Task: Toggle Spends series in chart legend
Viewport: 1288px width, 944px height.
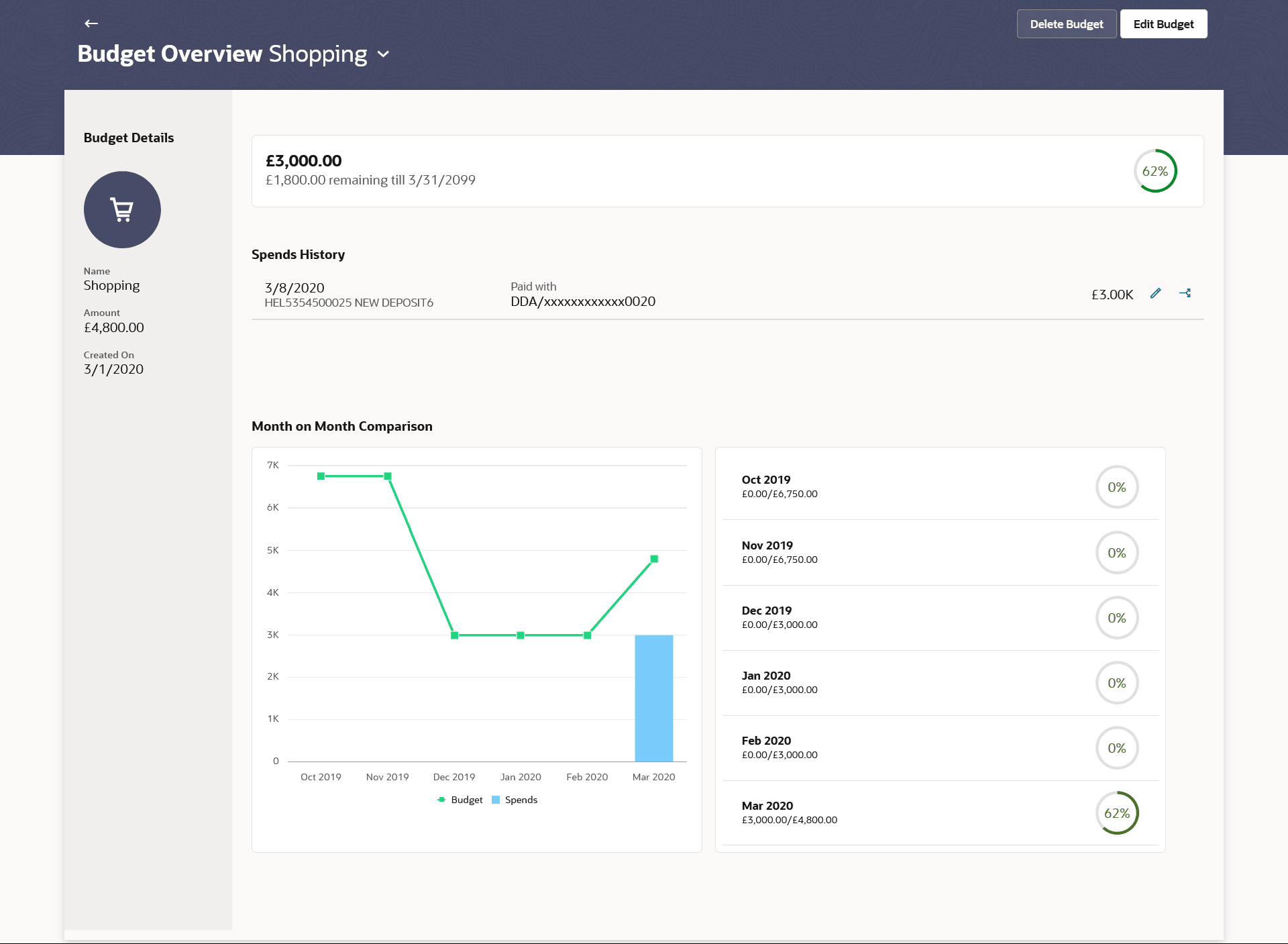Action: tap(515, 800)
